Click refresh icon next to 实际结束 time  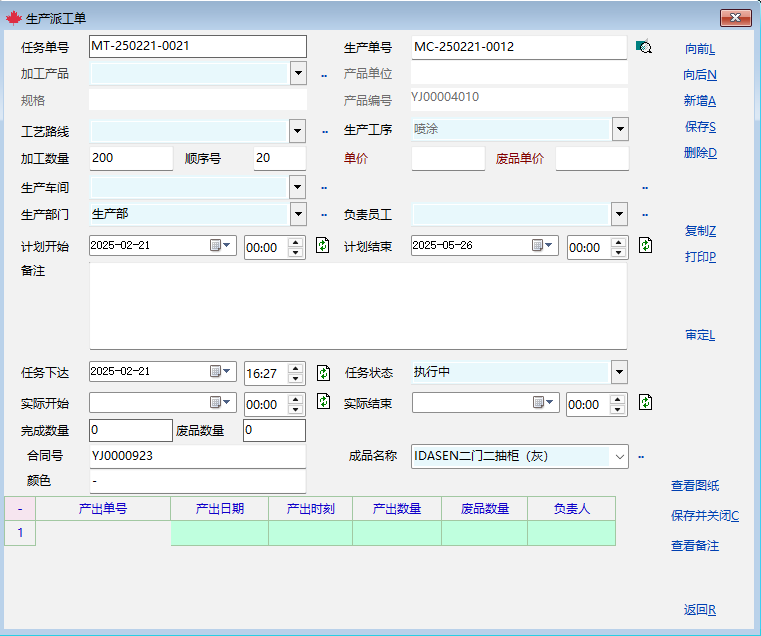[x=646, y=402]
